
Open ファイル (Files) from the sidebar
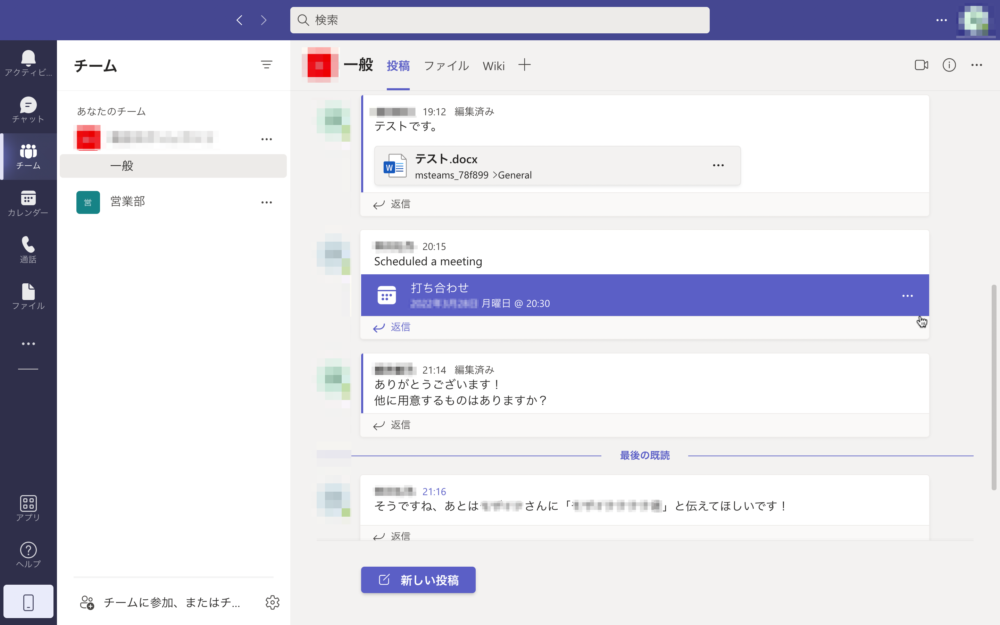click(x=27, y=295)
